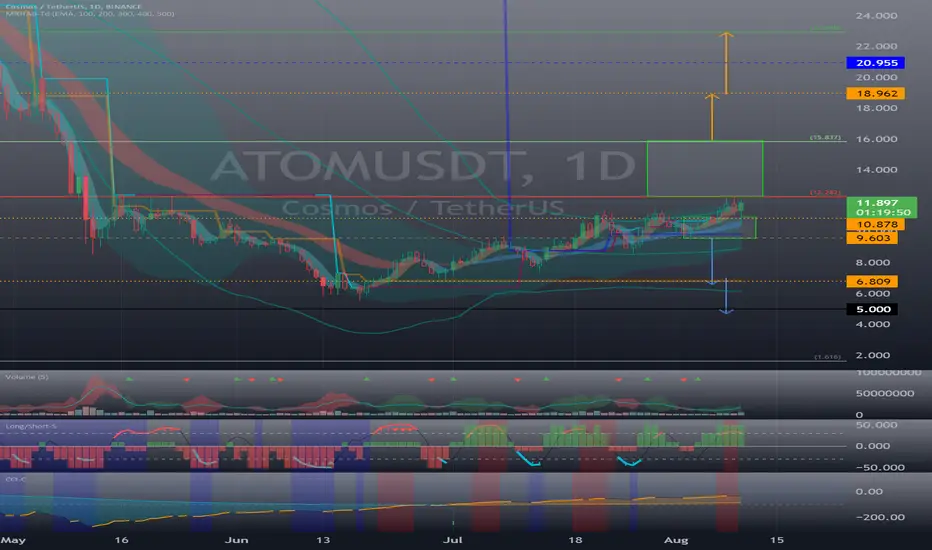Click the Jul date label on time axis
This screenshot has width=932, height=550.
coord(453,540)
